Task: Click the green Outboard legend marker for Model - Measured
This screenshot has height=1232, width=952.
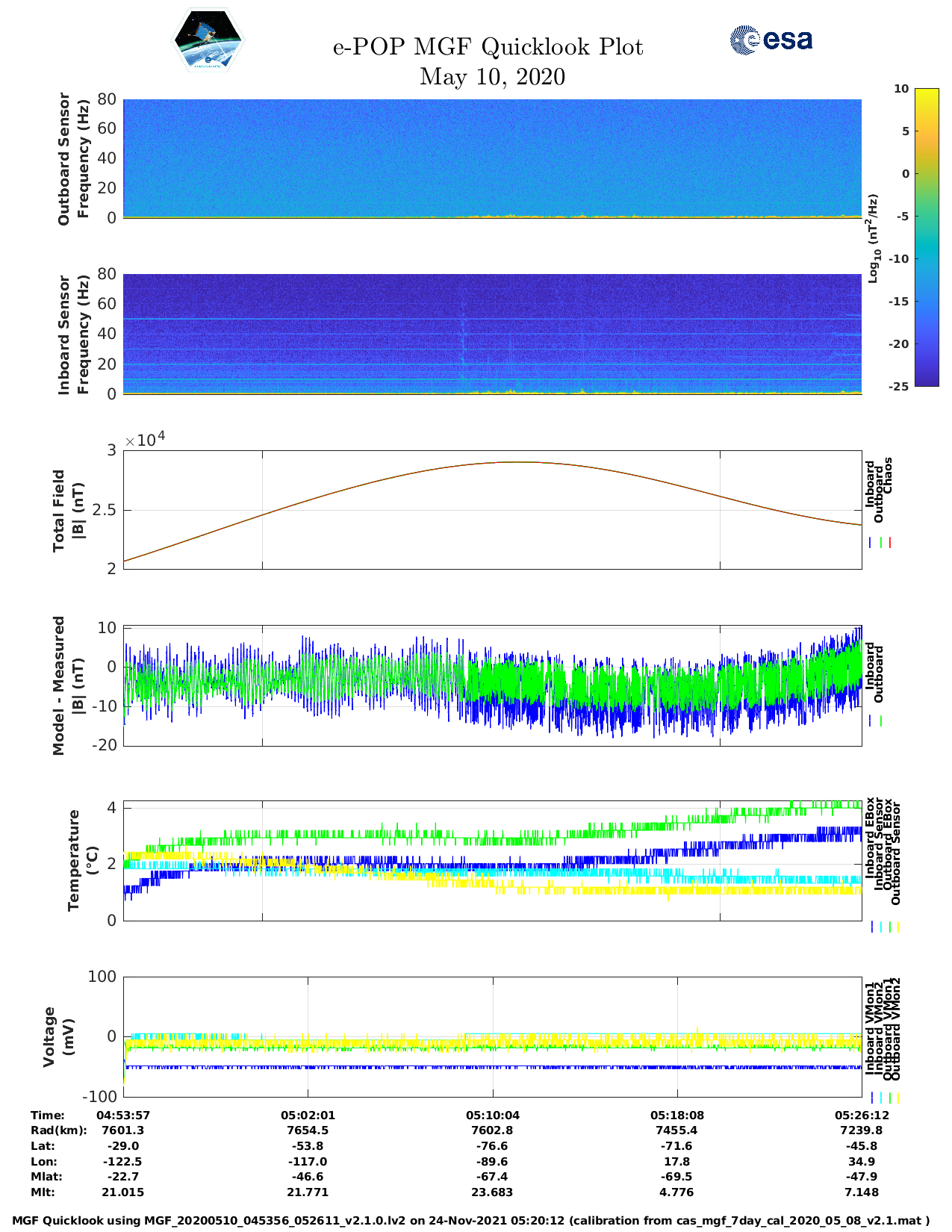Action: pos(881,721)
